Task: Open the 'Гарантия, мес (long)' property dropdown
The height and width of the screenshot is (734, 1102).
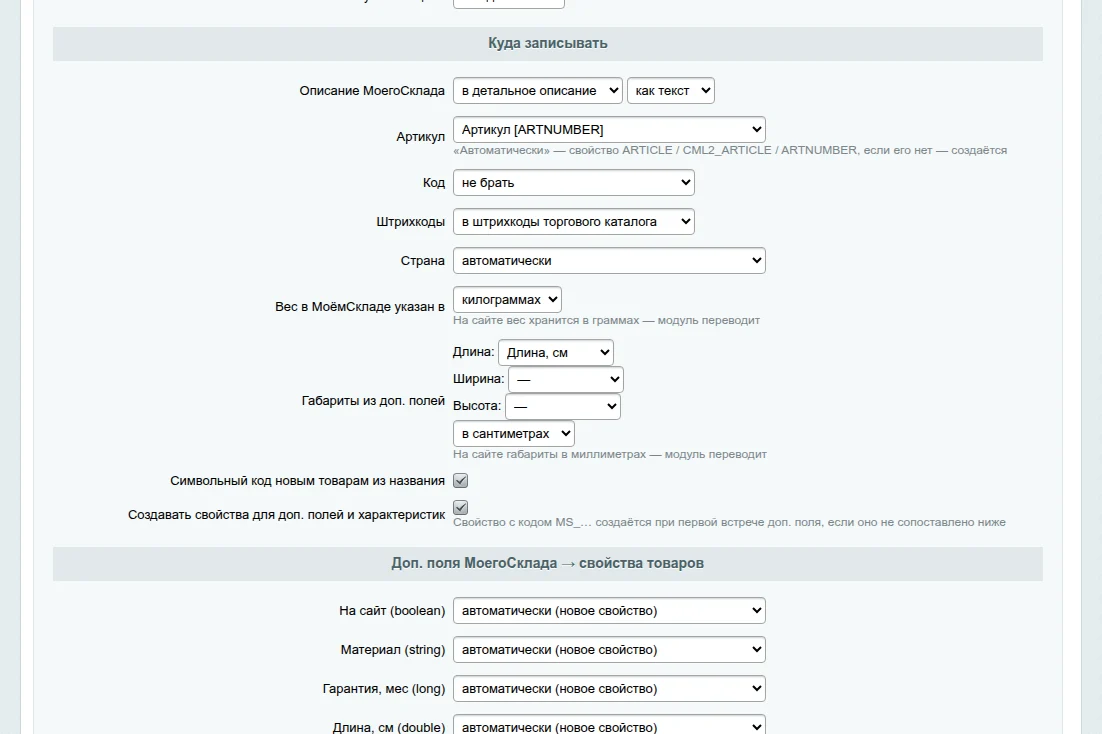Action: point(609,689)
